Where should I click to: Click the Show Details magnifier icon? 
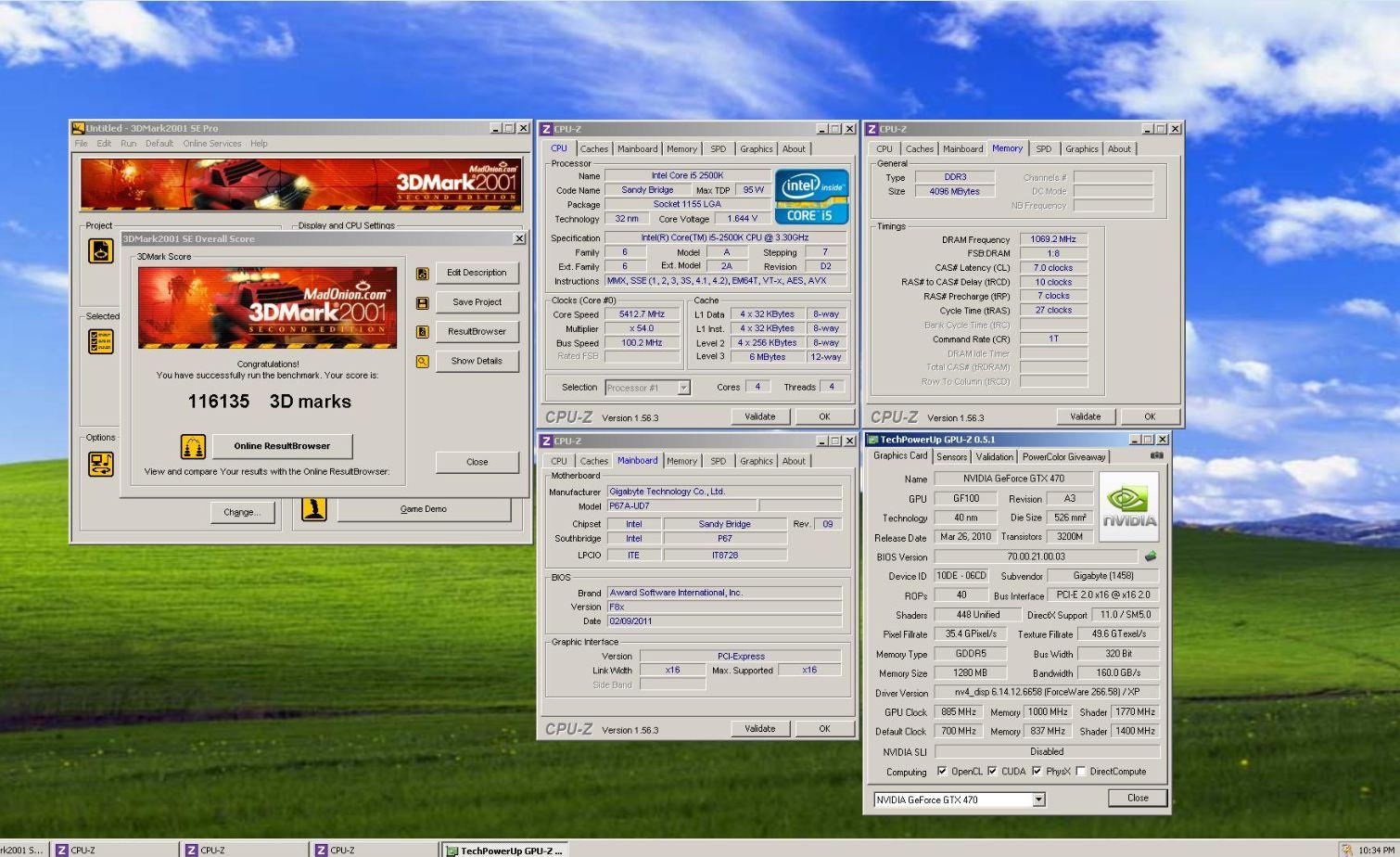pos(423,362)
